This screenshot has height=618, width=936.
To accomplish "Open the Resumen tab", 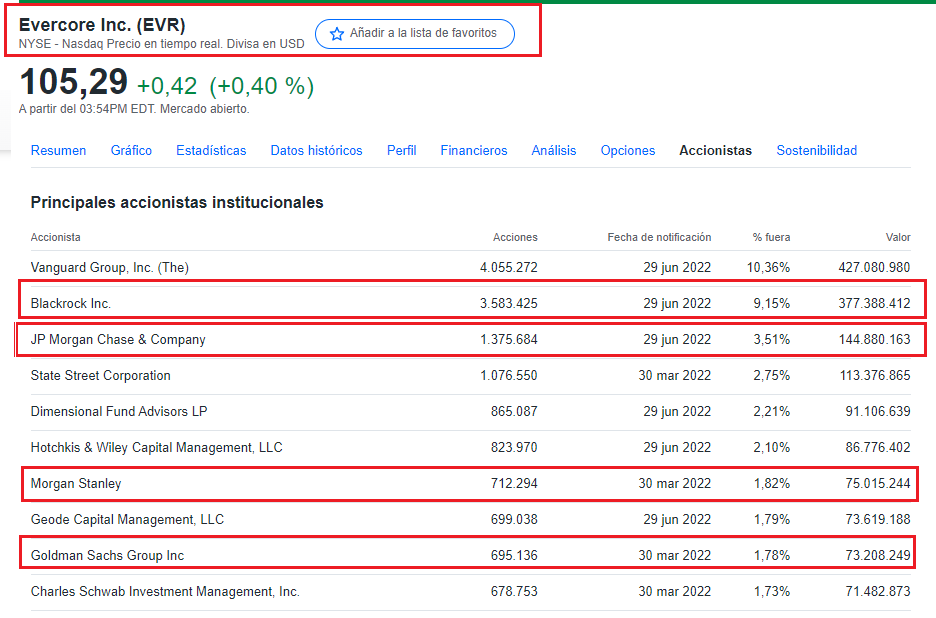I will [x=58, y=151].
